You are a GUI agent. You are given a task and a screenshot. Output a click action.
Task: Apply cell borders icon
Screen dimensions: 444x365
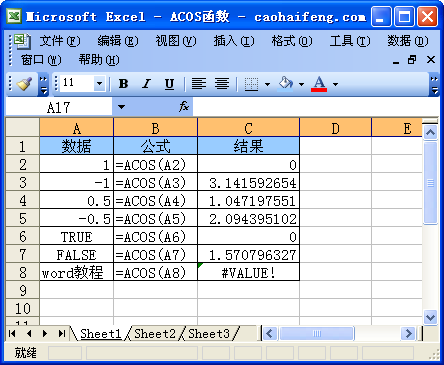[x=251, y=84]
